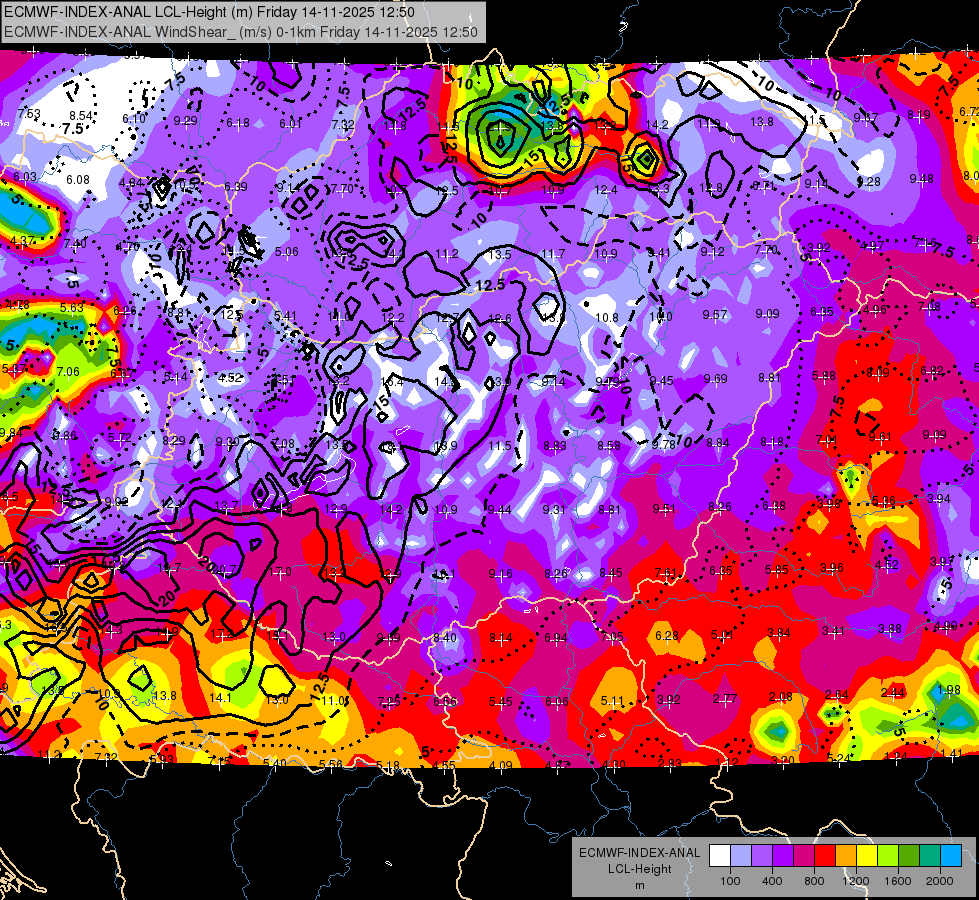Click legend tick label 1600
979x900 pixels.
[897, 881]
